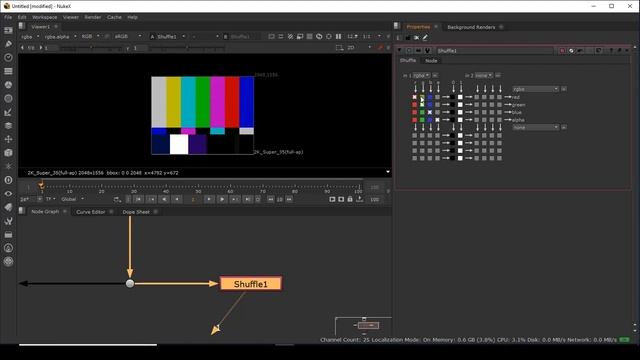Open the 3D nodes cube icon
Image resolution: width=640 pixels, height=360 pixels.
tap(8, 153)
